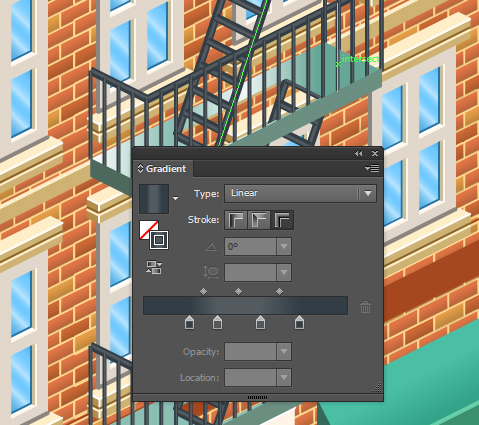Click the aspect ratio input field
This screenshot has width=479, height=425.
pos(251,273)
